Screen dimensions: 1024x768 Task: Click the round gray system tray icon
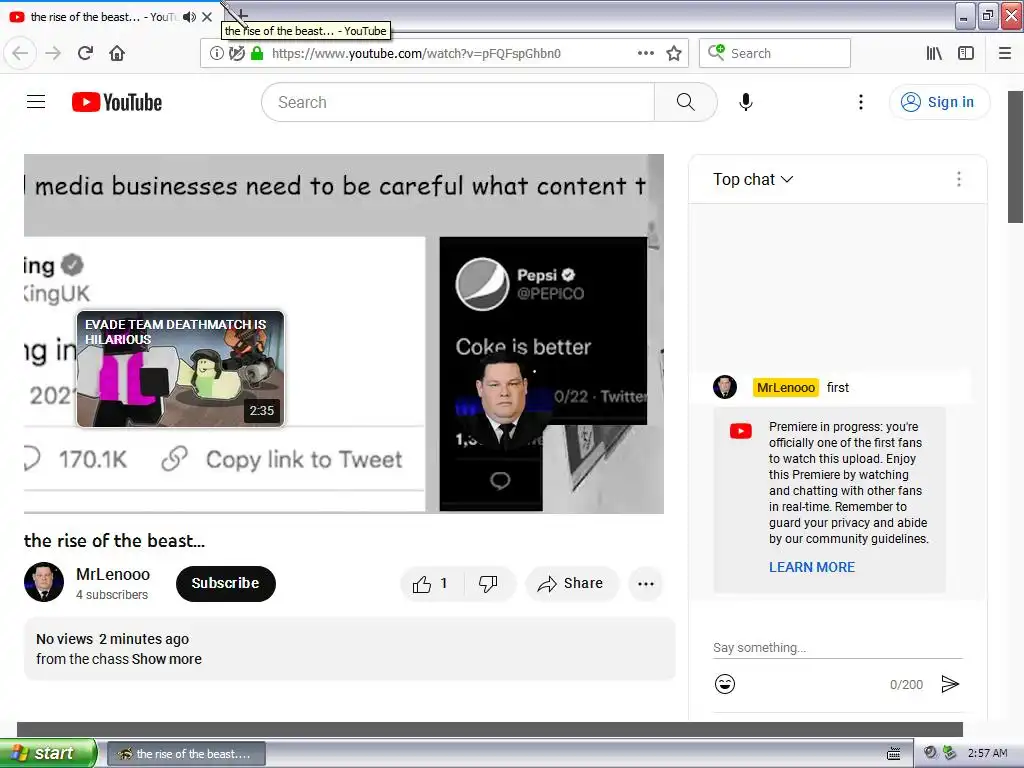point(930,753)
